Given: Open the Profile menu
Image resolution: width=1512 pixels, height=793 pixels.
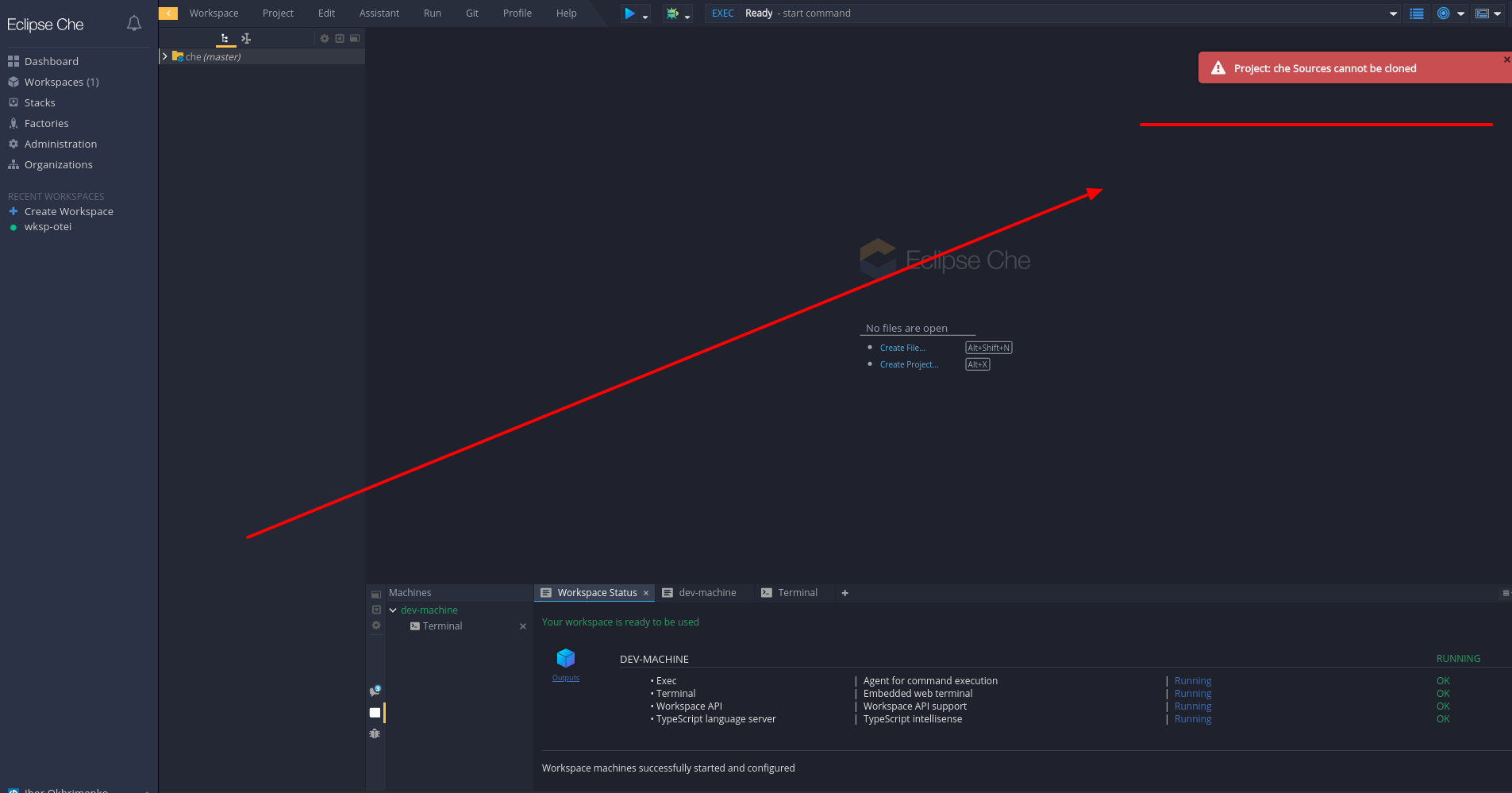Looking at the screenshot, I should tap(517, 13).
